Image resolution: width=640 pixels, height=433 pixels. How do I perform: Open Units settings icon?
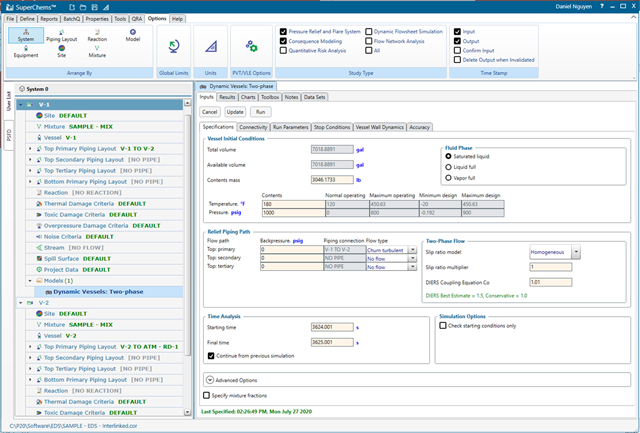(x=211, y=47)
